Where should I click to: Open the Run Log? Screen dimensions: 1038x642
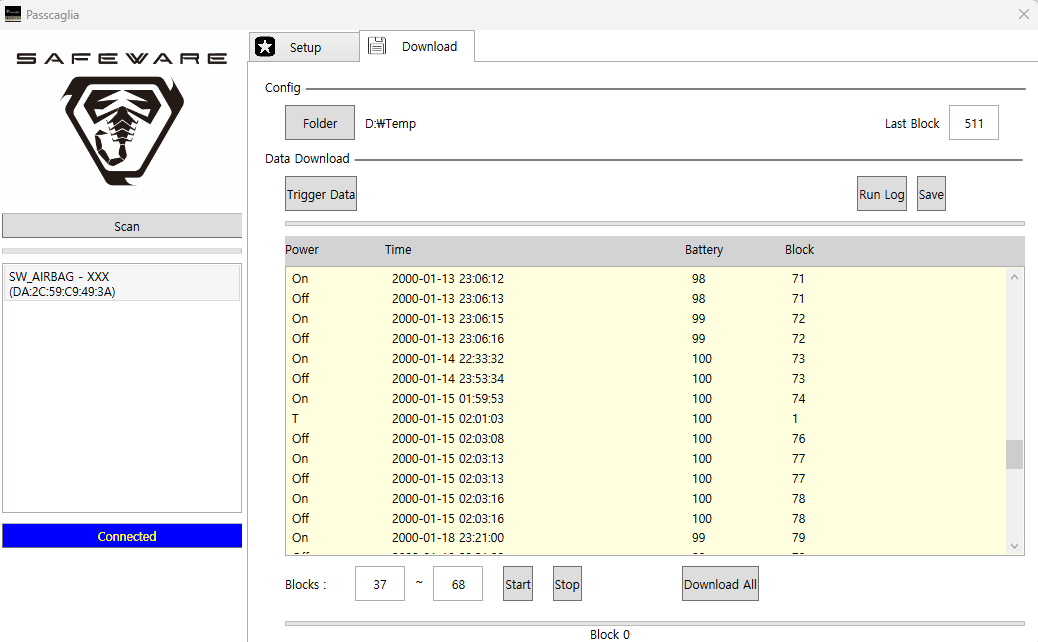point(882,194)
